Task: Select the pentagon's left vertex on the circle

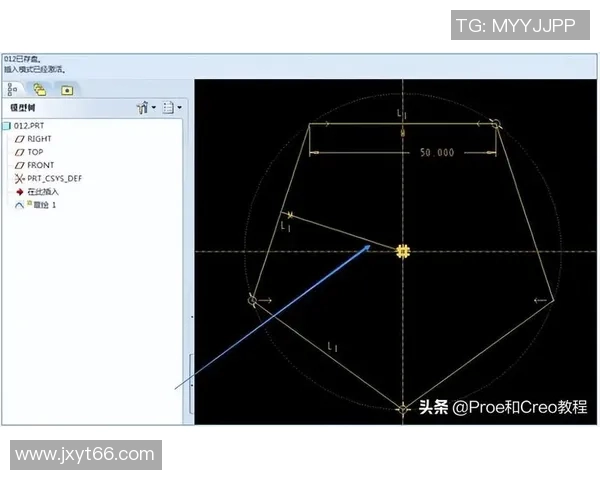Action: [252, 300]
